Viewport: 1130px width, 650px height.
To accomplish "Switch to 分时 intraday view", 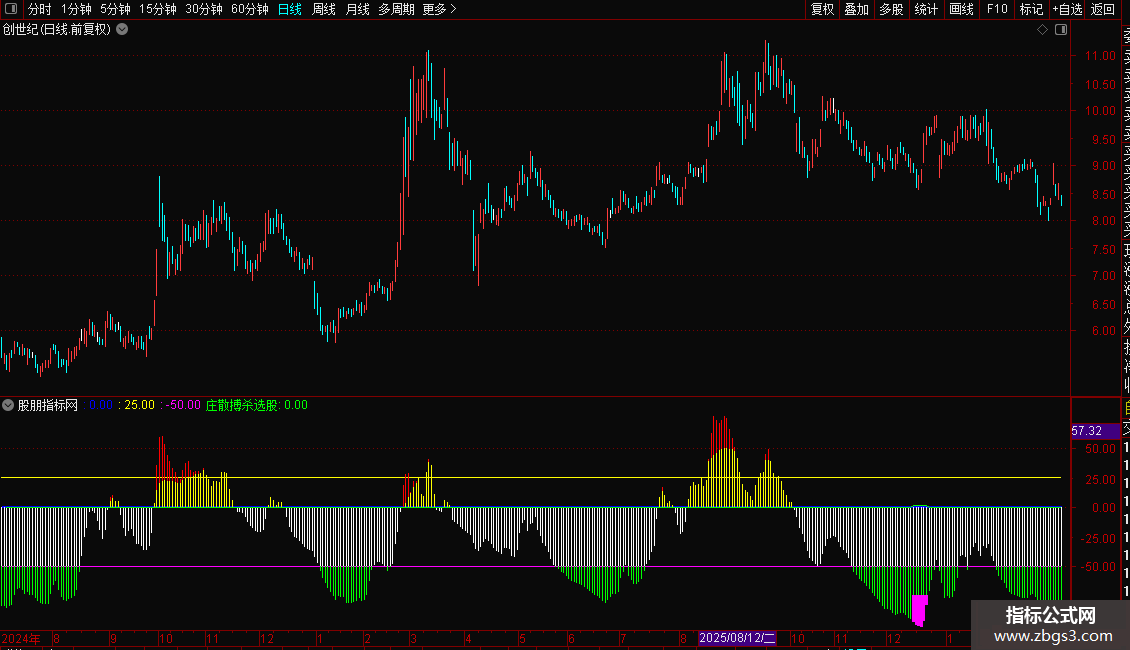I will (x=40, y=9).
